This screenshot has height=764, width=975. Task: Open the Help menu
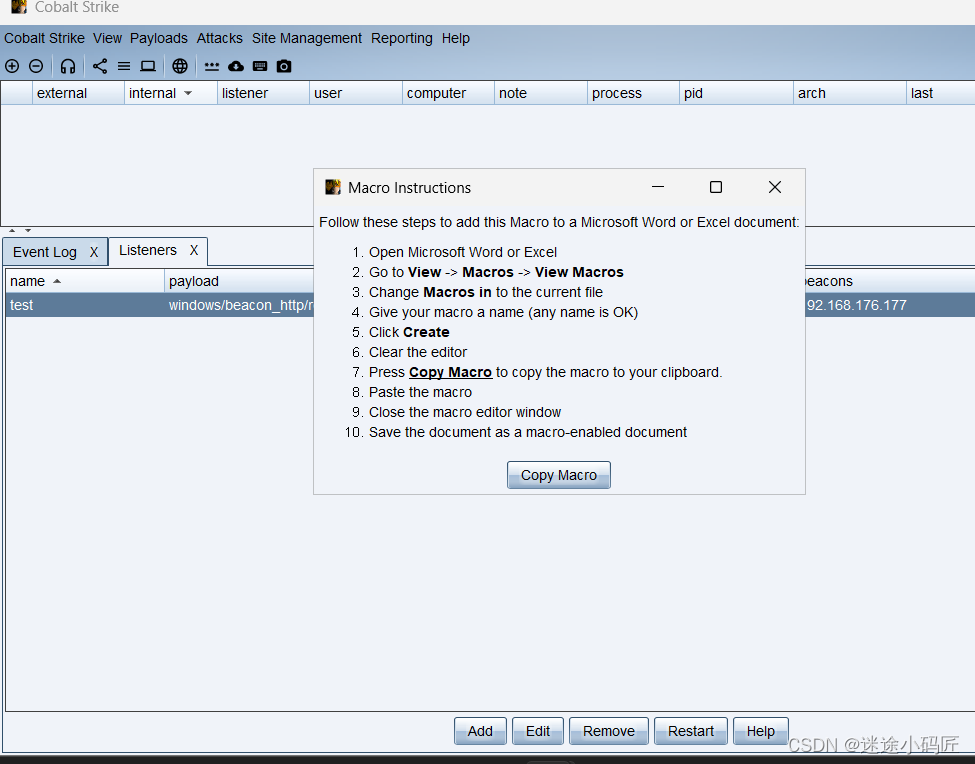coord(456,38)
